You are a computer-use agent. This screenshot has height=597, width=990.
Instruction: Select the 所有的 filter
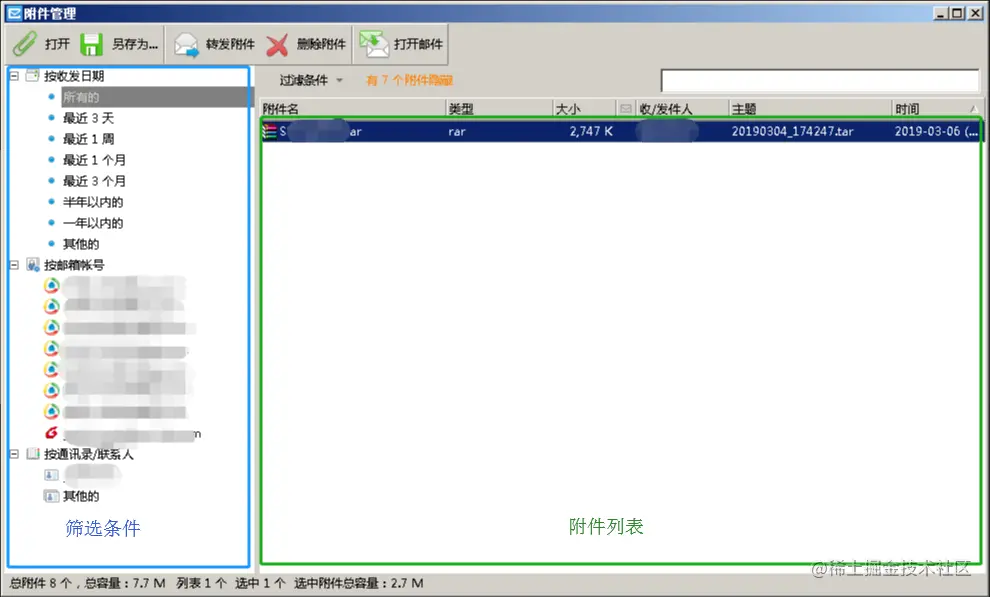point(81,97)
